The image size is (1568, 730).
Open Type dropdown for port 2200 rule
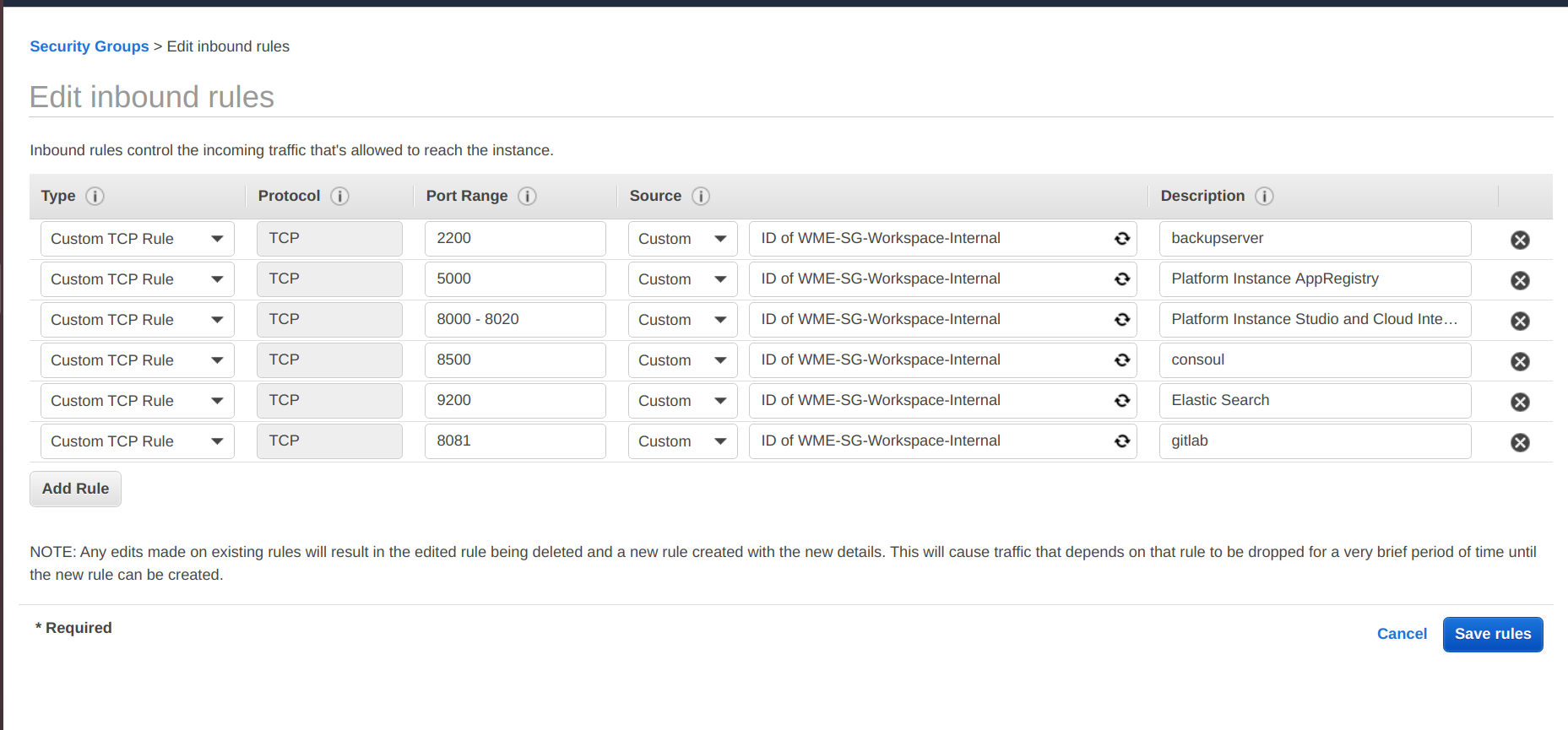[x=137, y=239]
